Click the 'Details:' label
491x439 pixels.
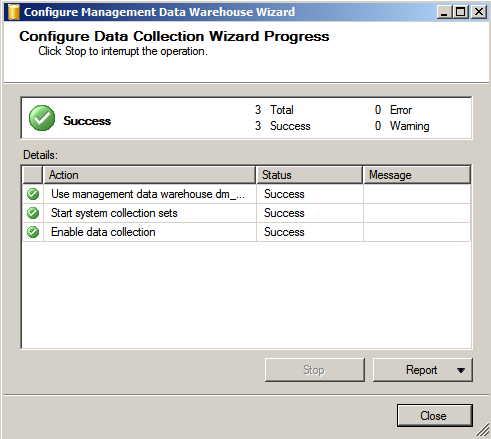coord(40,155)
